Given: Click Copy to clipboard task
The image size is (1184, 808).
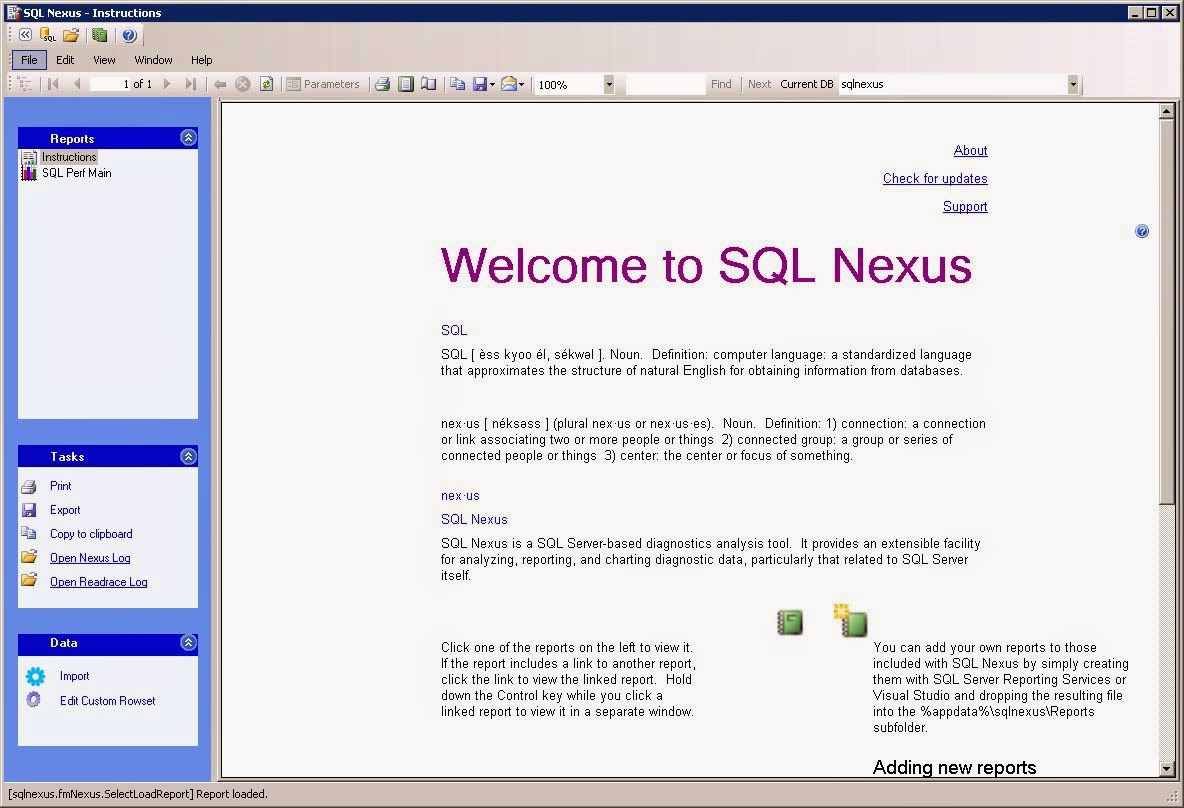Looking at the screenshot, I should [91, 534].
